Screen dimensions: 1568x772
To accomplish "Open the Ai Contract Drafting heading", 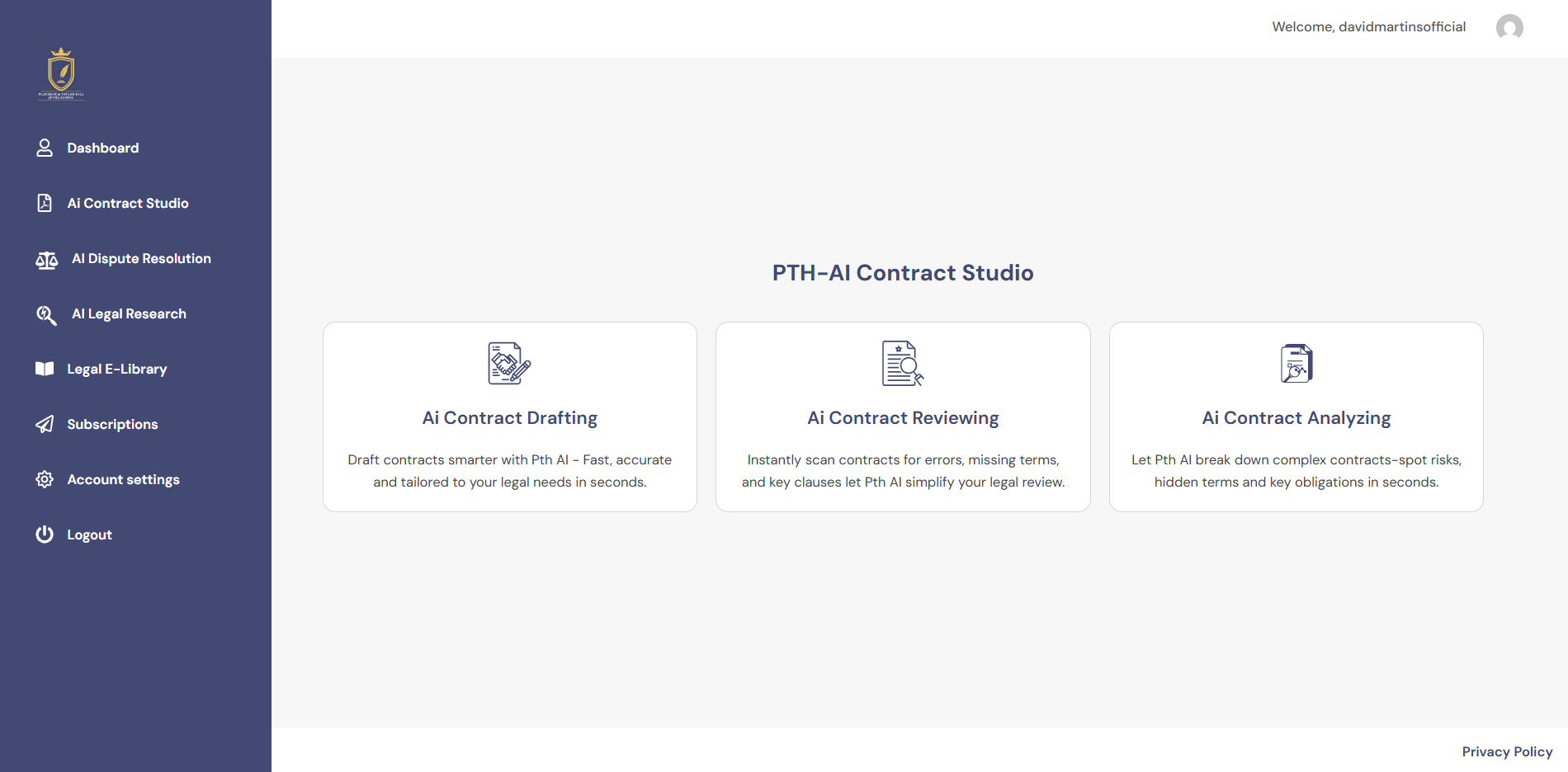I will pyautogui.click(x=509, y=418).
